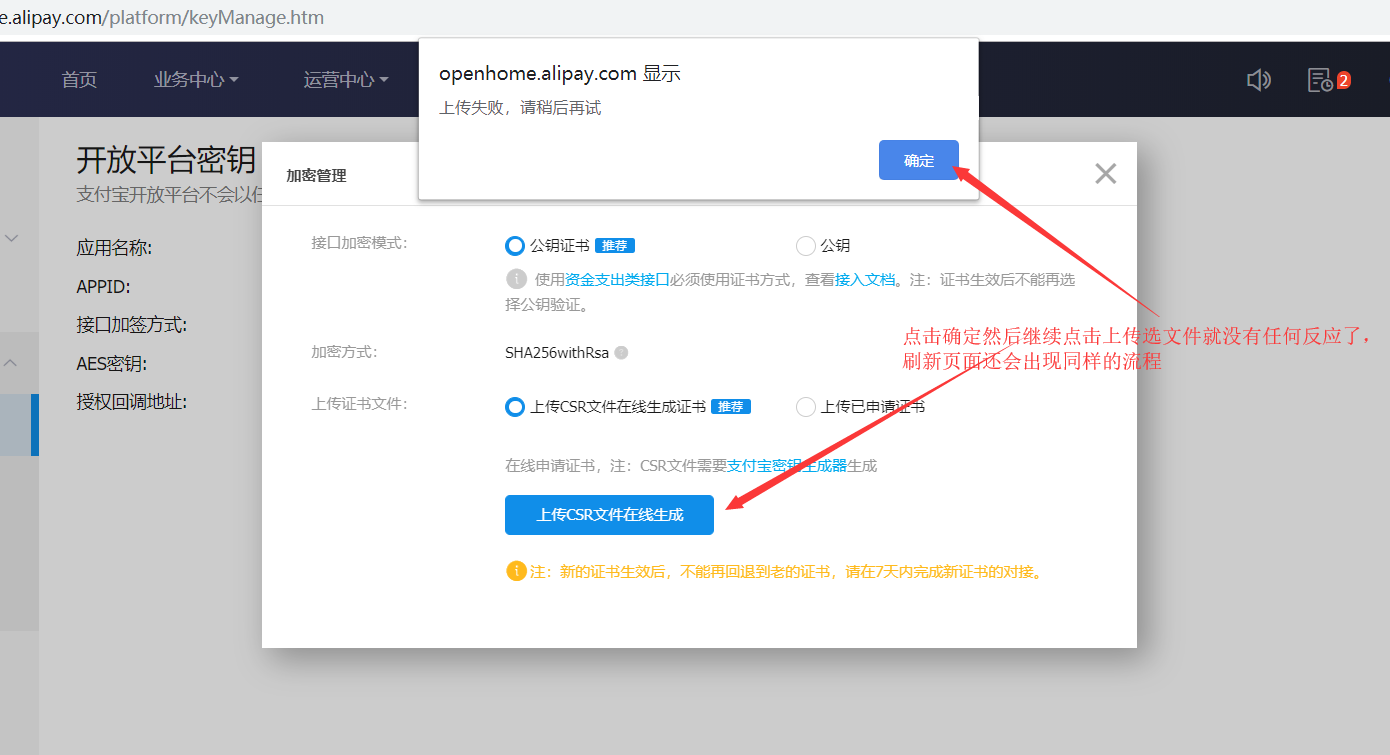Collapse the sidebar section with up chevron
The width and height of the screenshot is (1390, 755).
[x=12, y=363]
